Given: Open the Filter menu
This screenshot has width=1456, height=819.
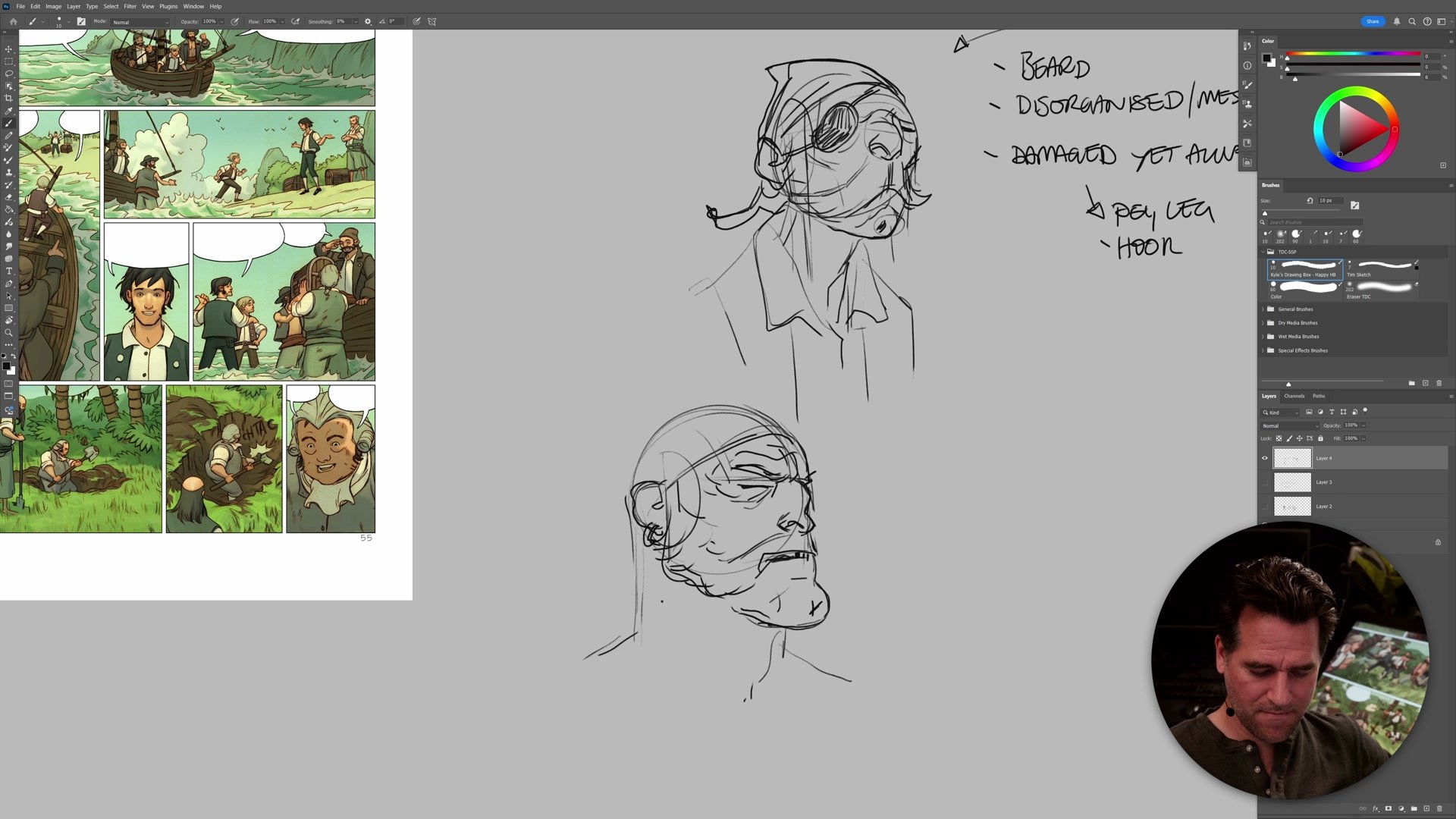Looking at the screenshot, I should [130, 6].
